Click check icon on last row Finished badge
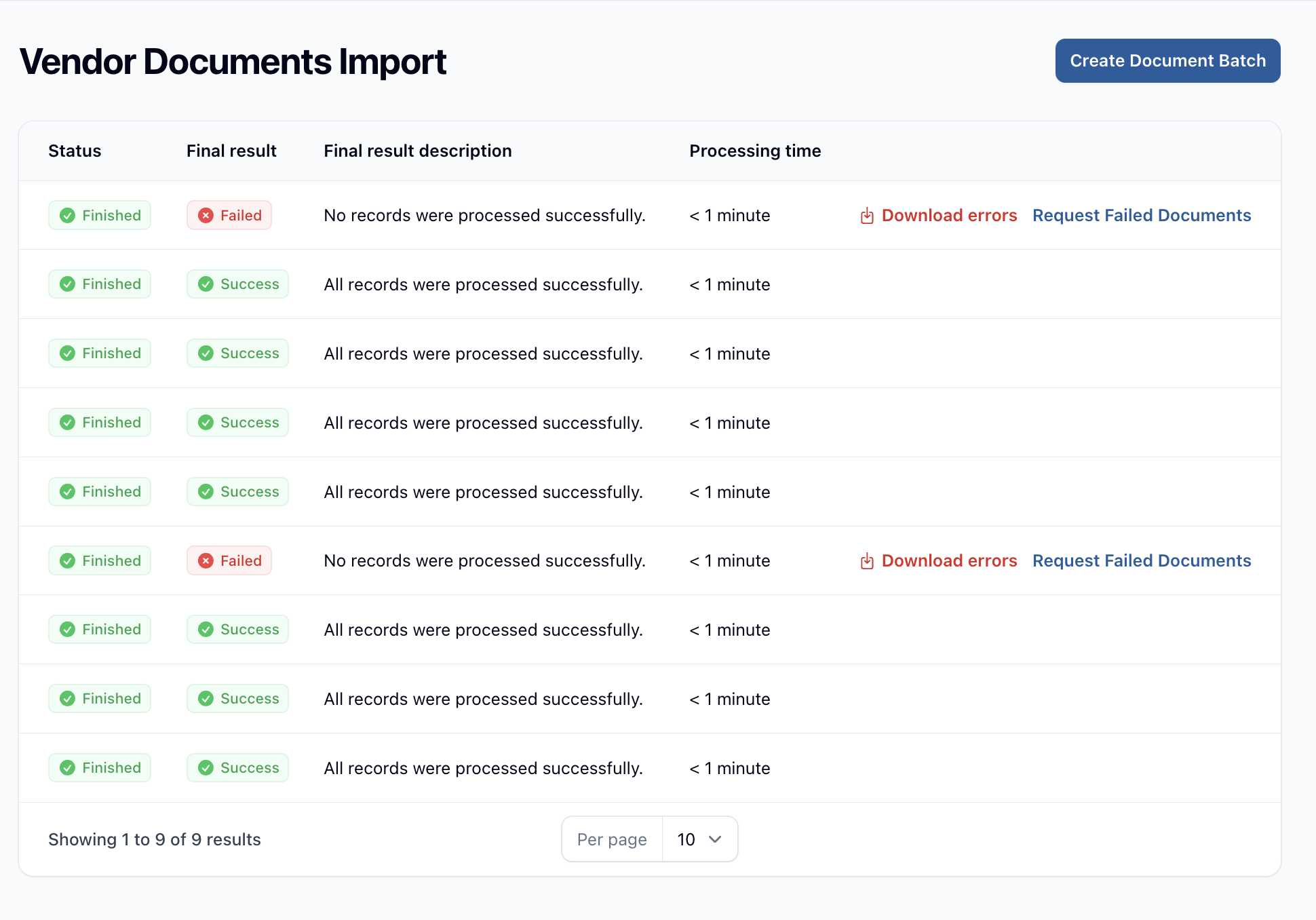Viewport: 1316px width, 920px height. (67, 768)
